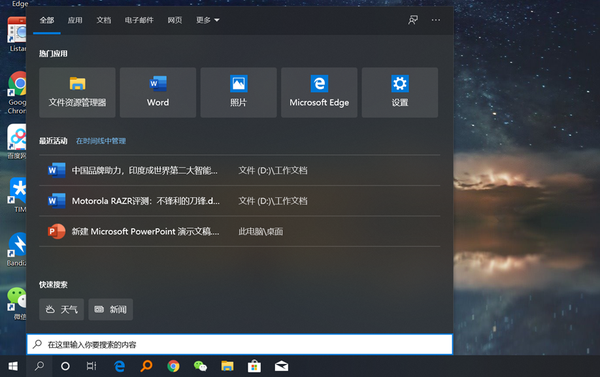
Task: Open the 文件资源管理器 tile
Action: tap(77, 93)
